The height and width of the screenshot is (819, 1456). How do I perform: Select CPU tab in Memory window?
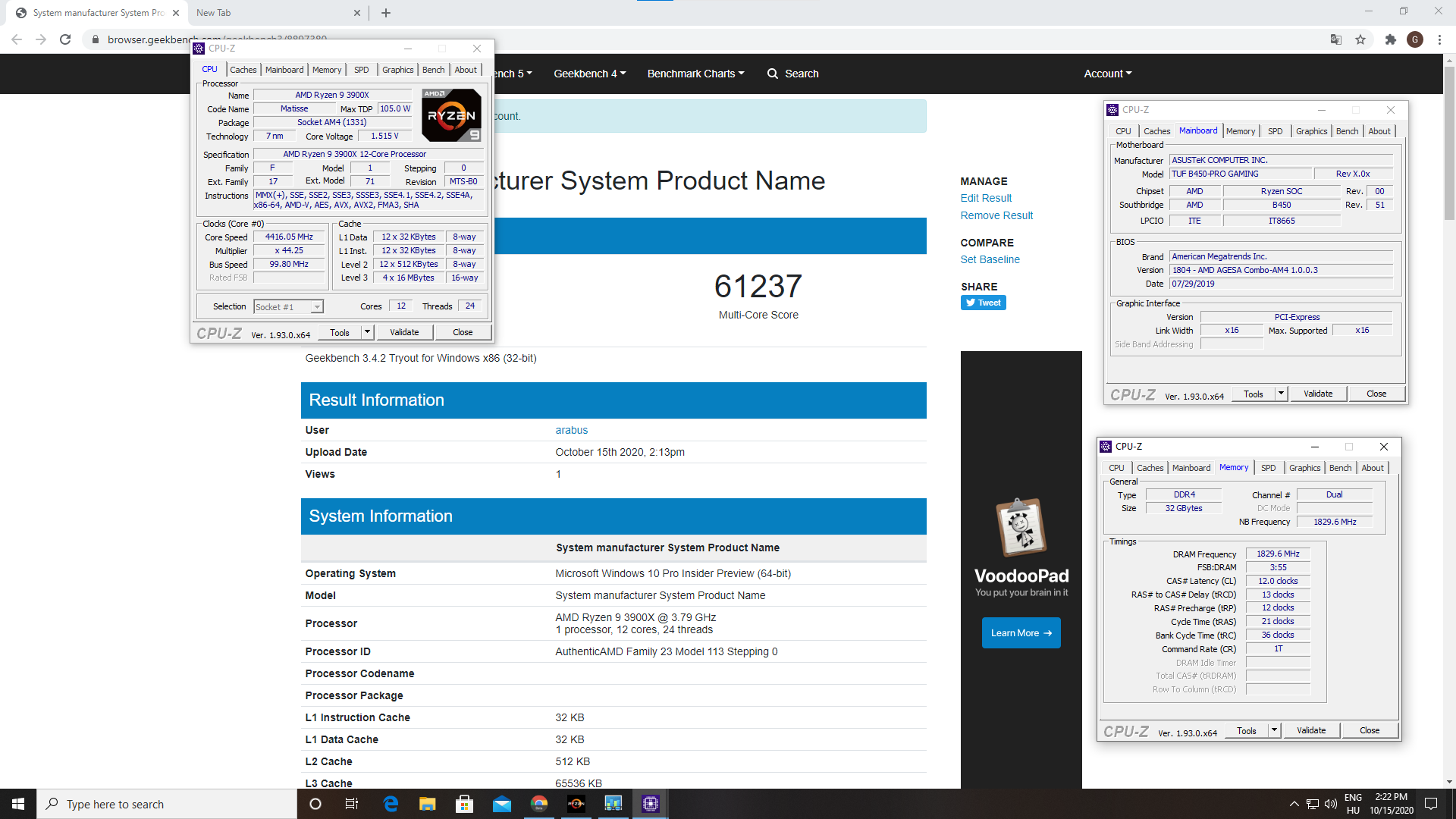[x=1116, y=468]
